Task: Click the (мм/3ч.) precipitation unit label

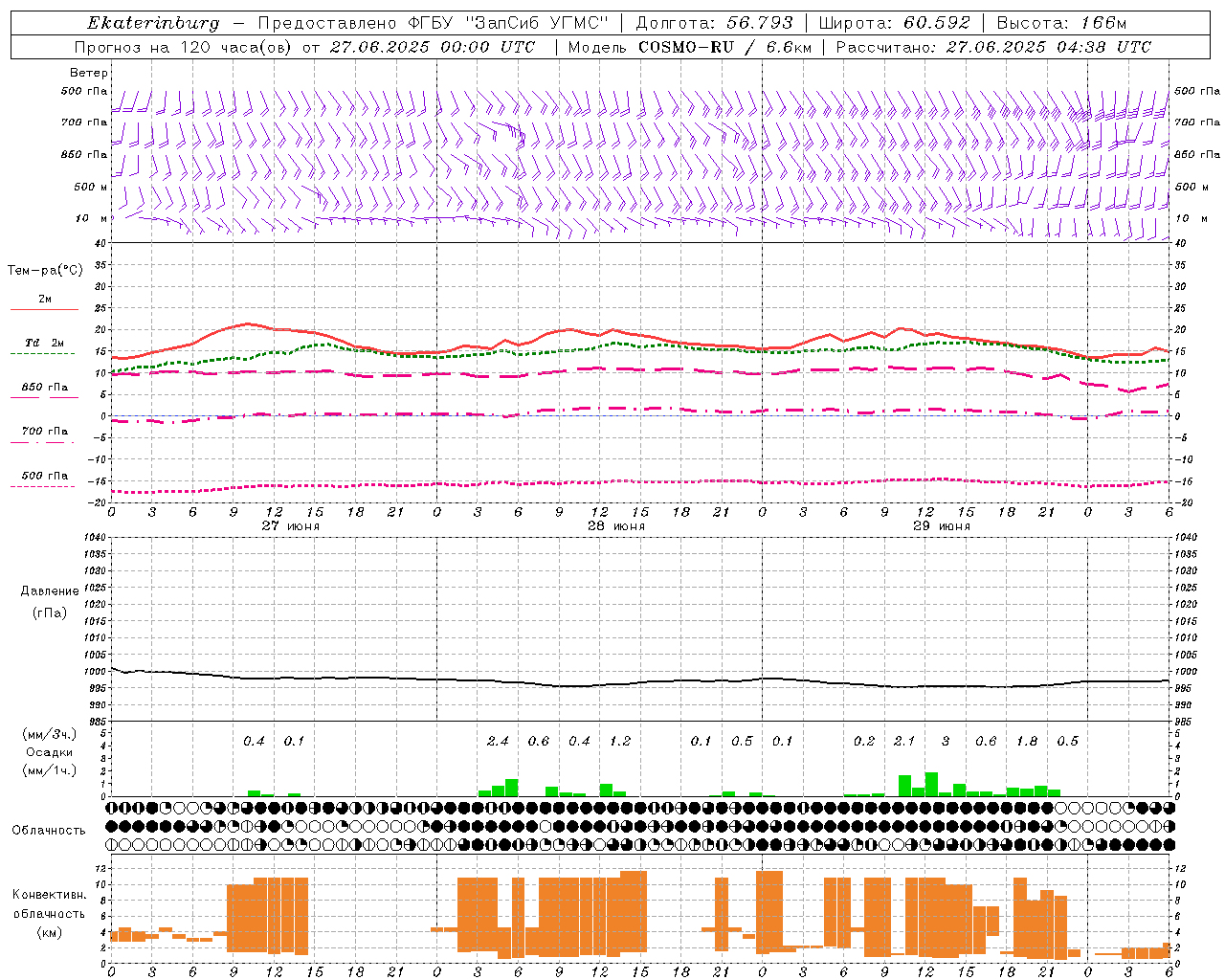Action: [48, 735]
